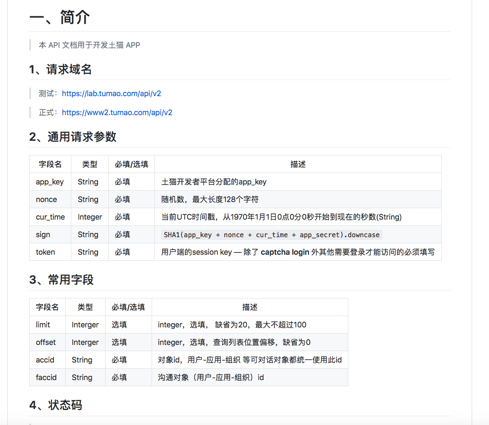Click the heading 1、请求域名
The image size is (489, 425).
pyautogui.click(x=60, y=69)
